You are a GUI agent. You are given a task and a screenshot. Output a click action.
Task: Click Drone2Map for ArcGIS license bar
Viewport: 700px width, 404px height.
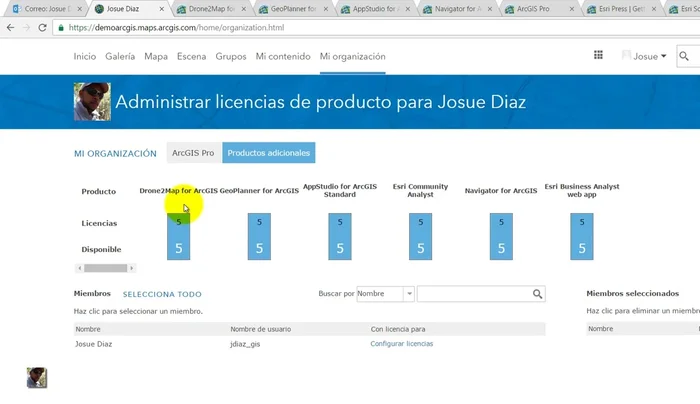(179, 237)
